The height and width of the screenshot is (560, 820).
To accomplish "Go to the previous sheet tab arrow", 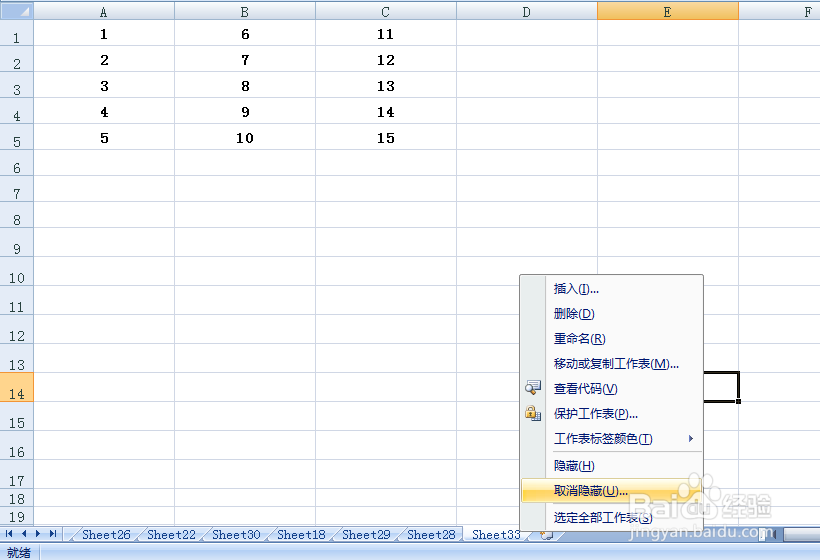I will (x=24, y=534).
